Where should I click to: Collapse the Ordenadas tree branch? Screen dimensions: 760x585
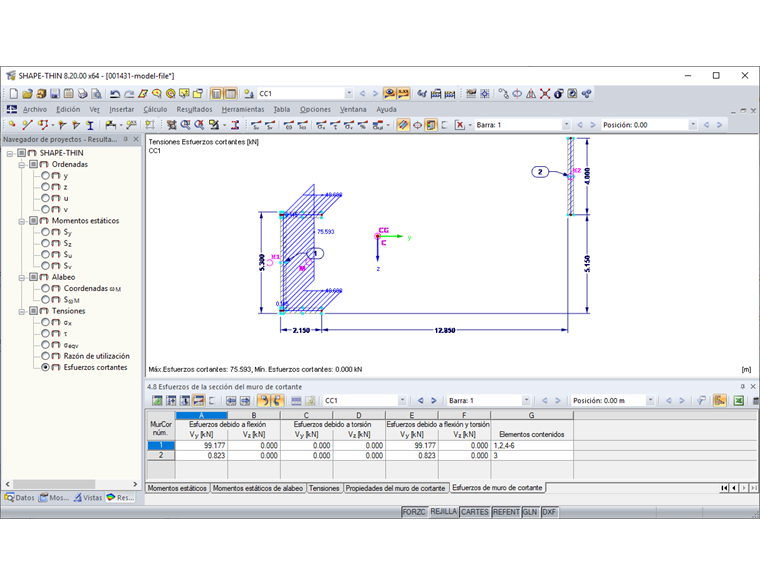(22, 164)
